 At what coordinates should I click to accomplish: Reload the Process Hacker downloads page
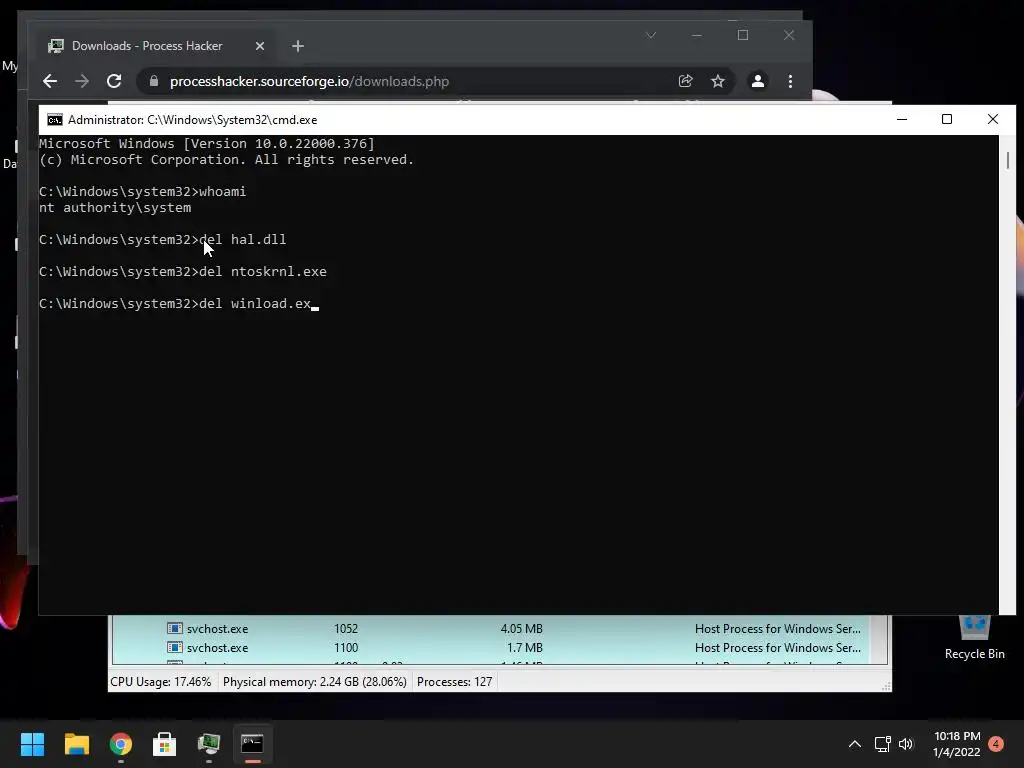[114, 81]
